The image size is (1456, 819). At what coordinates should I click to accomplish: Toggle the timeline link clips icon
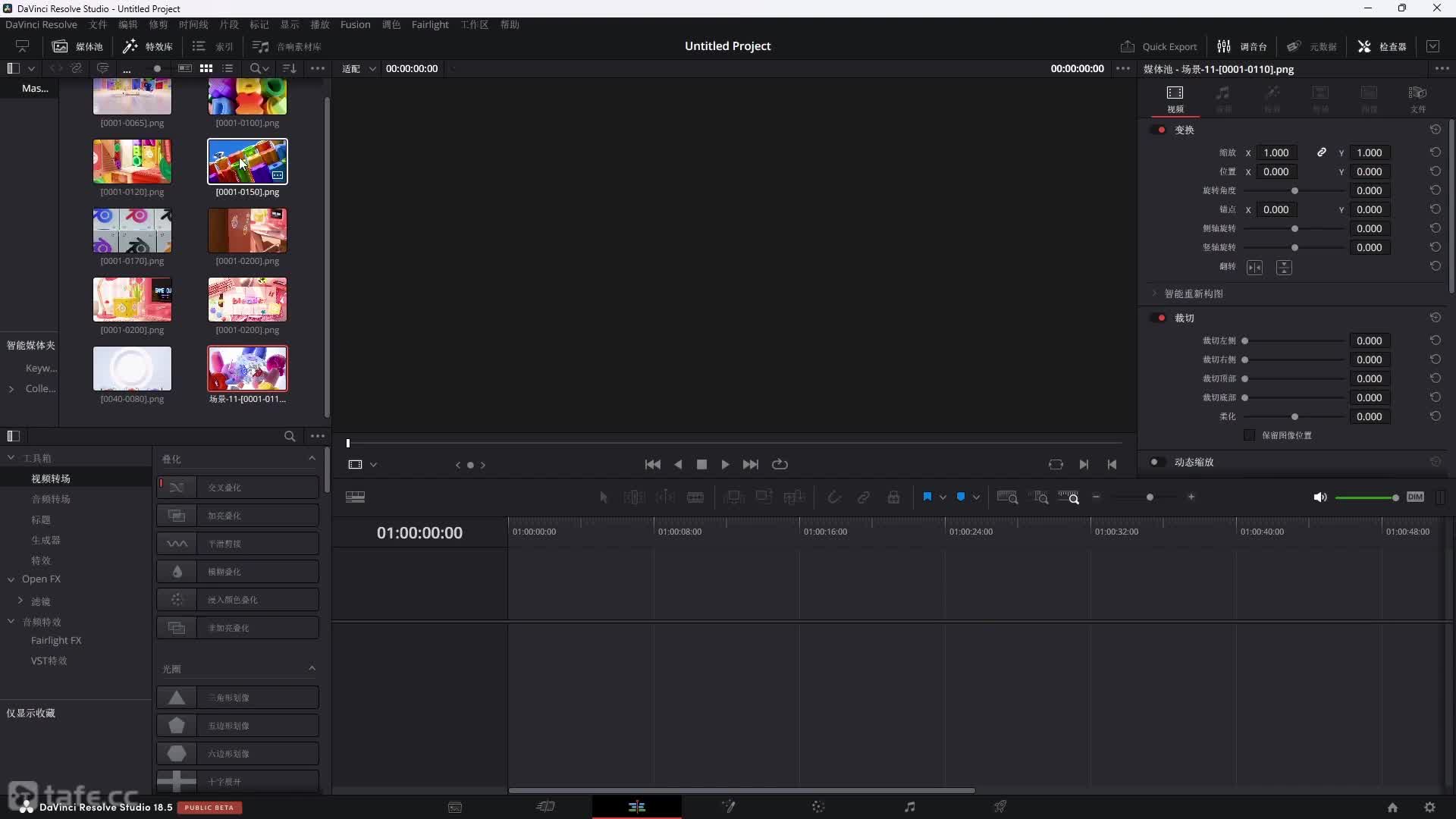864,497
